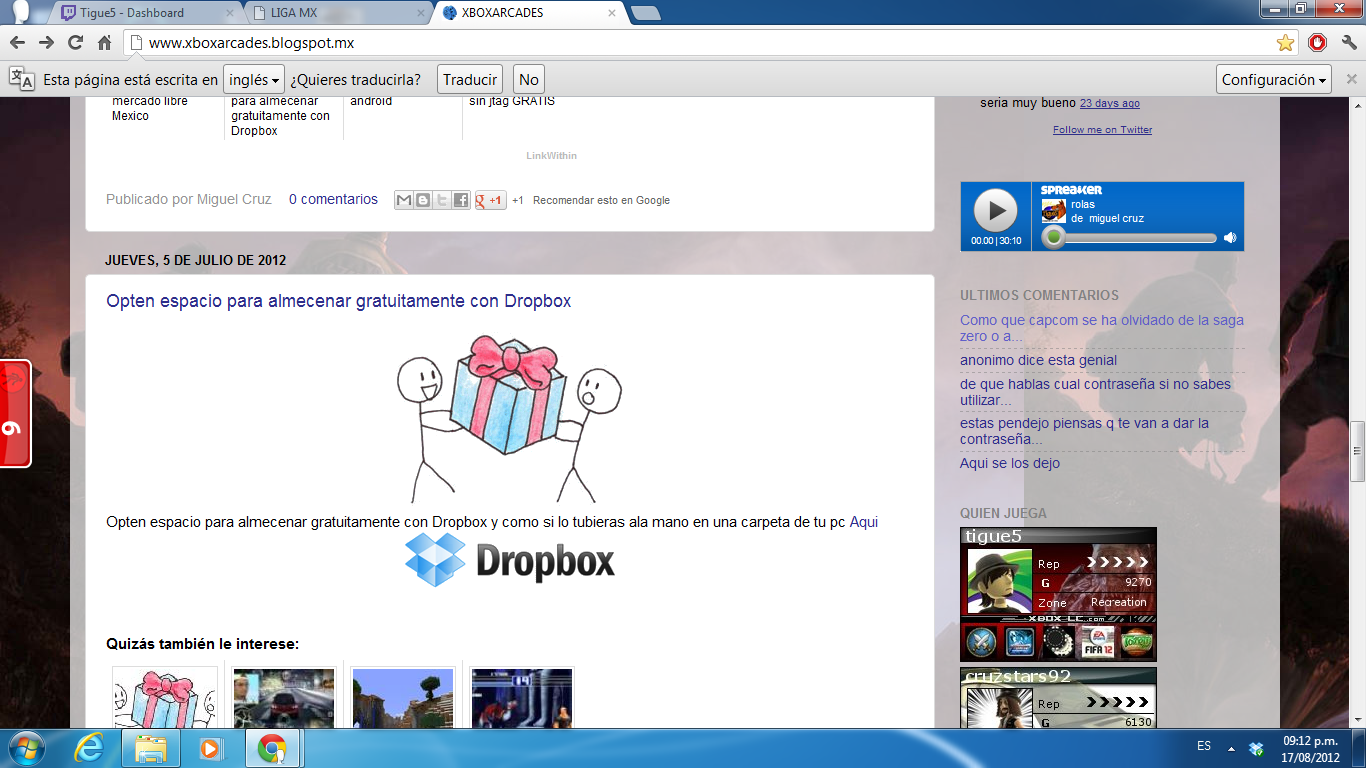Viewport: 1366px width, 768px height.
Task: Open the Recomendar esto en Google text
Action: (601, 200)
